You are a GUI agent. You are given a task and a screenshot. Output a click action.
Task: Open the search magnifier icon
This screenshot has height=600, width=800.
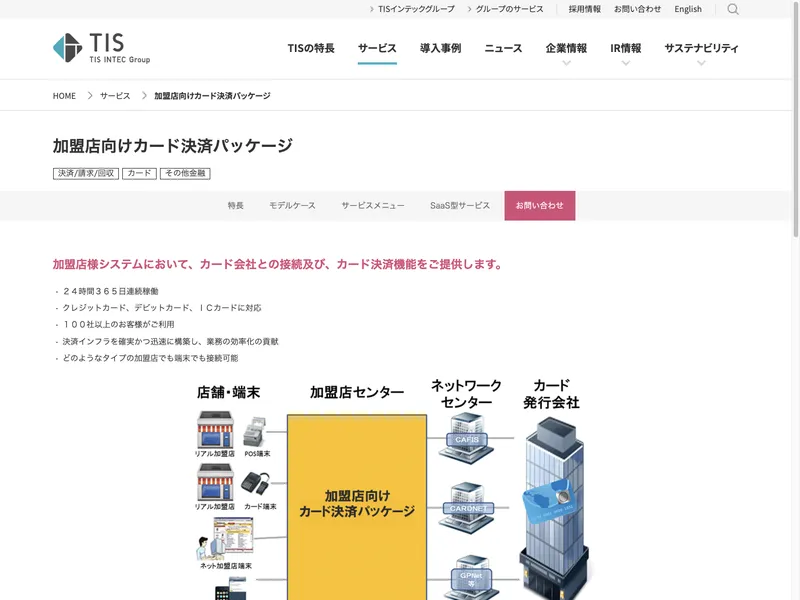coord(733,9)
